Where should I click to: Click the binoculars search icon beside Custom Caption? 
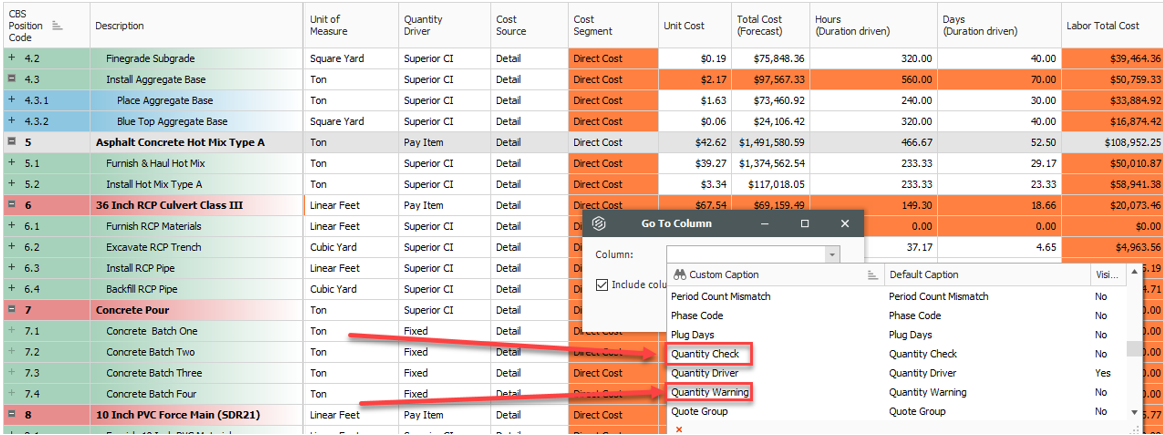pyautogui.click(x=678, y=275)
